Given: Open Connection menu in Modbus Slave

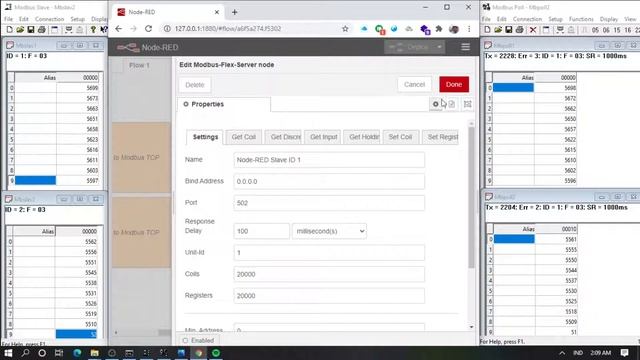Looking at the screenshot, I should pyautogui.click(x=49, y=19).
